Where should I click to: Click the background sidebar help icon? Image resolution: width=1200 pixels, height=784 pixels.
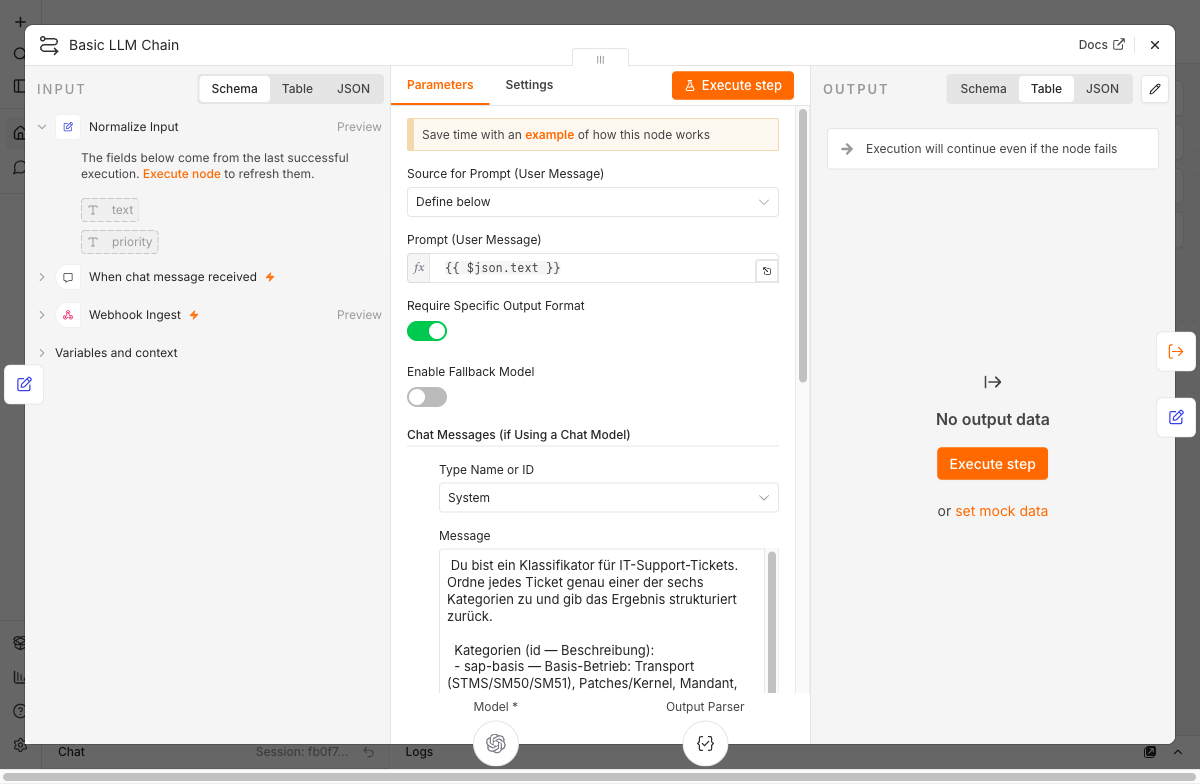coord(19,711)
